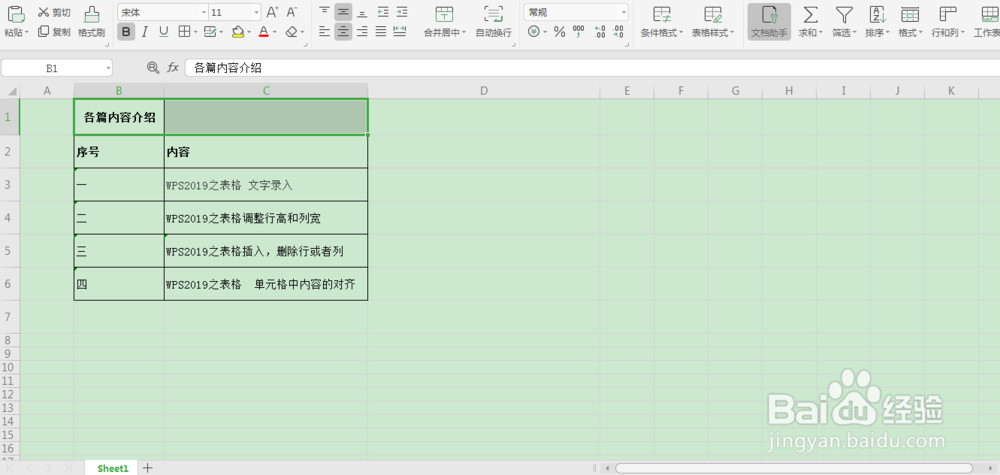The width and height of the screenshot is (1000, 475).
Task: Click the Sort (排序) A-Z icon
Action: coord(878,15)
